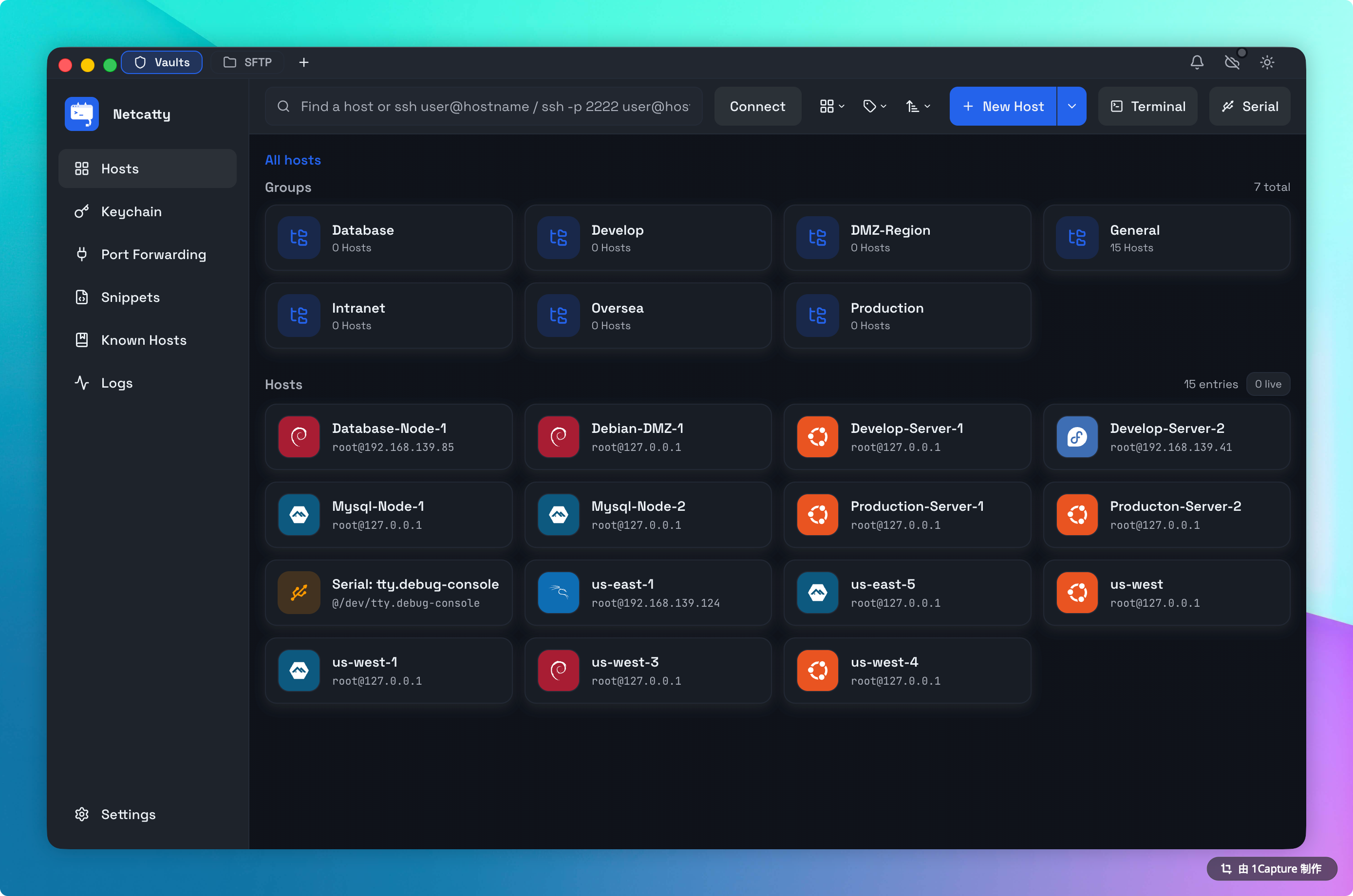Open the Known Hosts section

[x=143, y=340]
